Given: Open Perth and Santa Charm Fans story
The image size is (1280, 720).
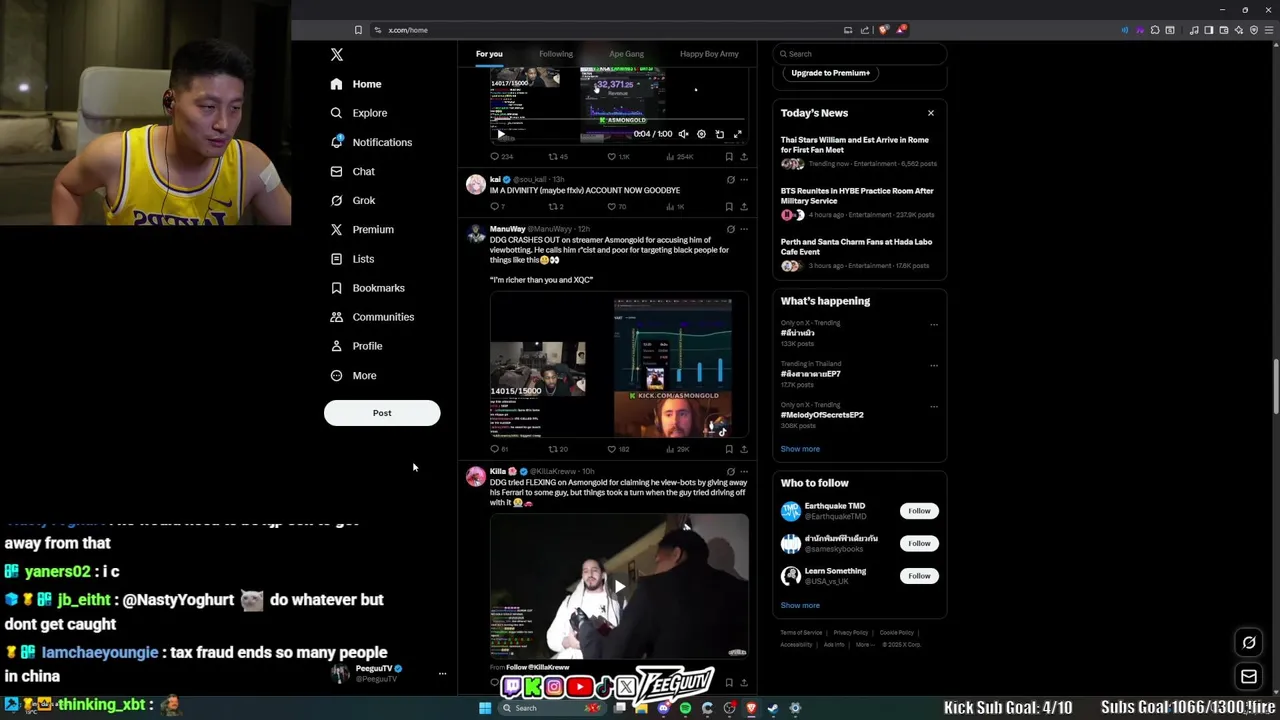Looking at the screenshot, I should (x=859, y=254).
